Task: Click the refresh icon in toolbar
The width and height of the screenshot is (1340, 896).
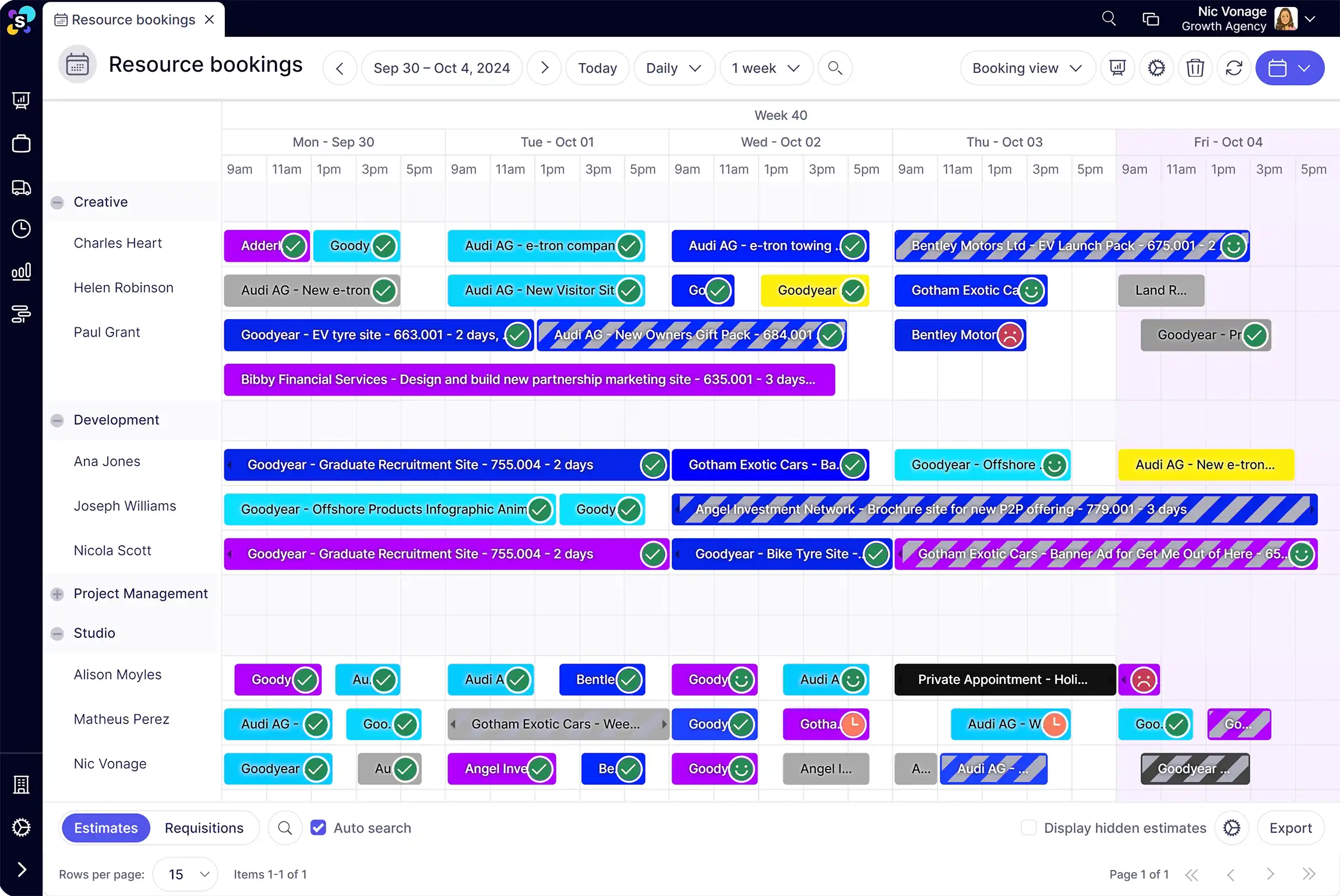Action: click(x=1234, y=68)
